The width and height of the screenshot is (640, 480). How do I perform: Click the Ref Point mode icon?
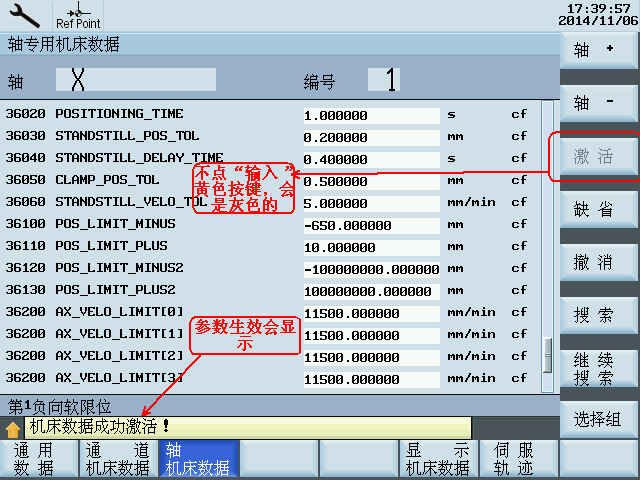coord(78,16)
